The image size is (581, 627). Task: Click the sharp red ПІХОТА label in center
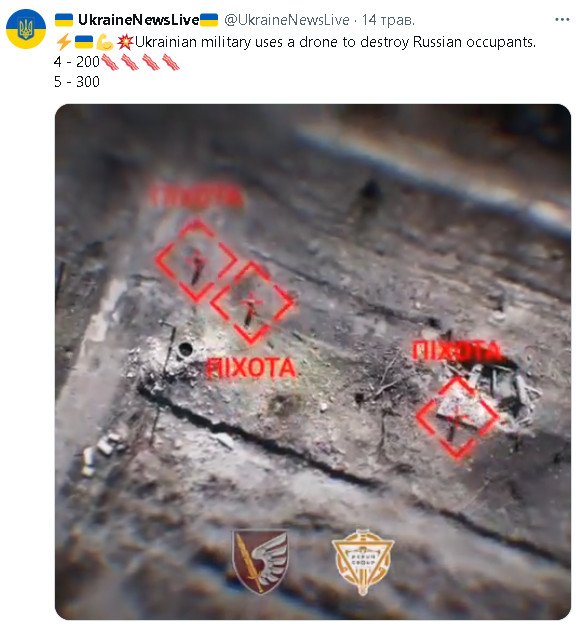(251, 368)
